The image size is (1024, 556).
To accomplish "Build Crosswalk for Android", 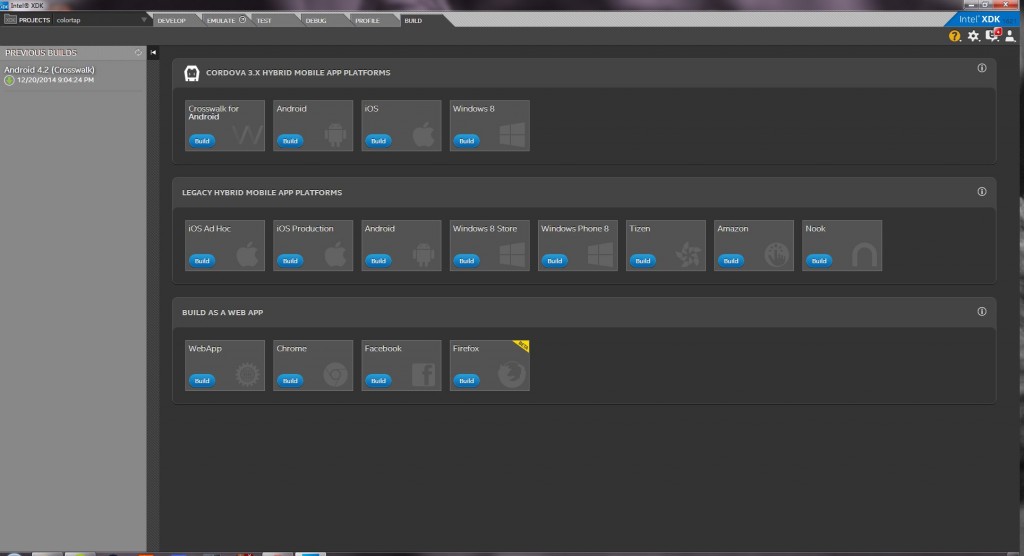I will click(x=202, y=140).
